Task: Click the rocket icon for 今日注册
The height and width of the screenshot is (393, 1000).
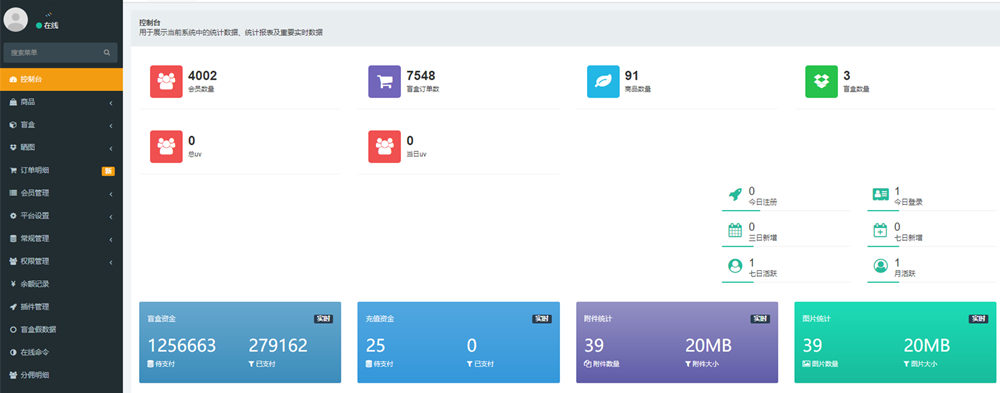Action: (735, 195)
